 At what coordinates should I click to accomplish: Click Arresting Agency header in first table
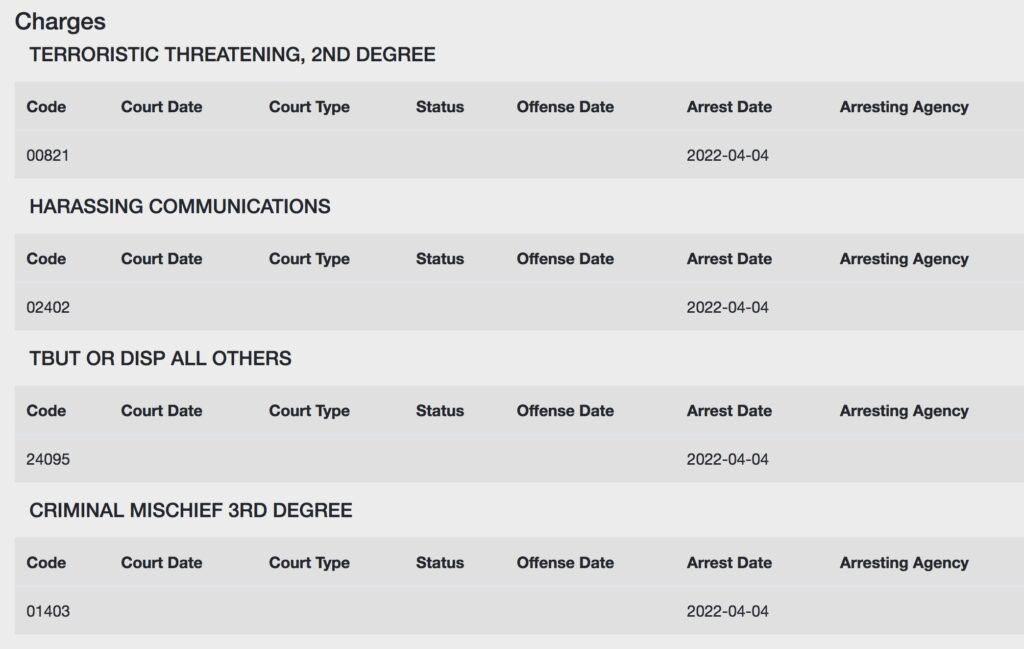[x=904, y=107]
